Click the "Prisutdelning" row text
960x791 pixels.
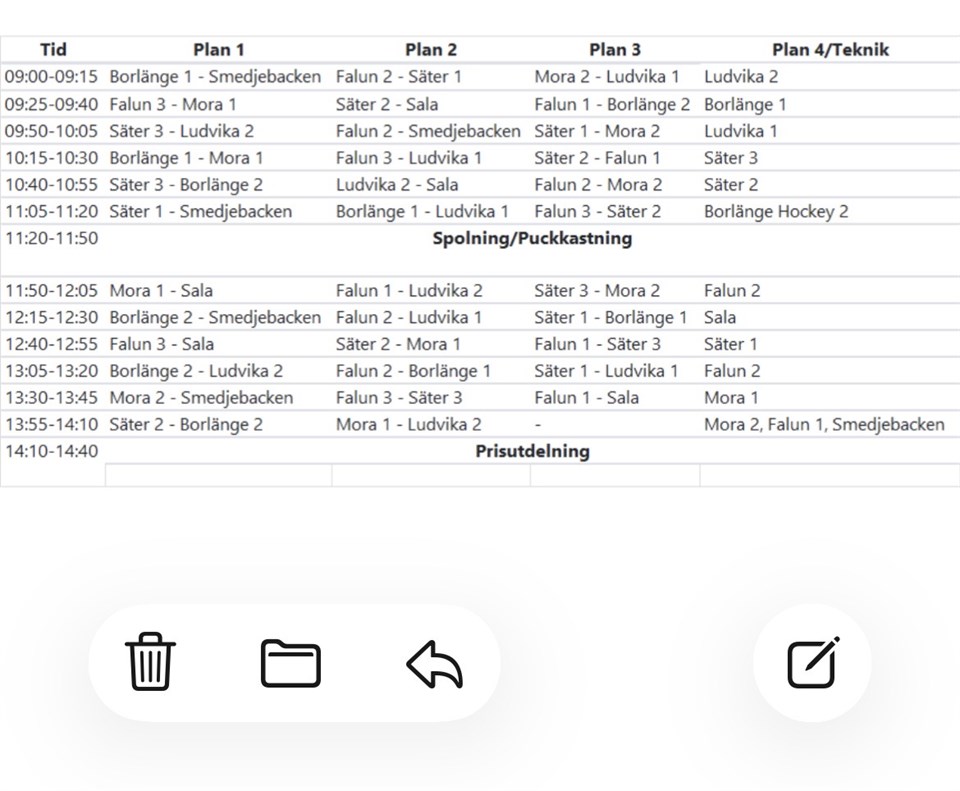(x=532, y=451)
